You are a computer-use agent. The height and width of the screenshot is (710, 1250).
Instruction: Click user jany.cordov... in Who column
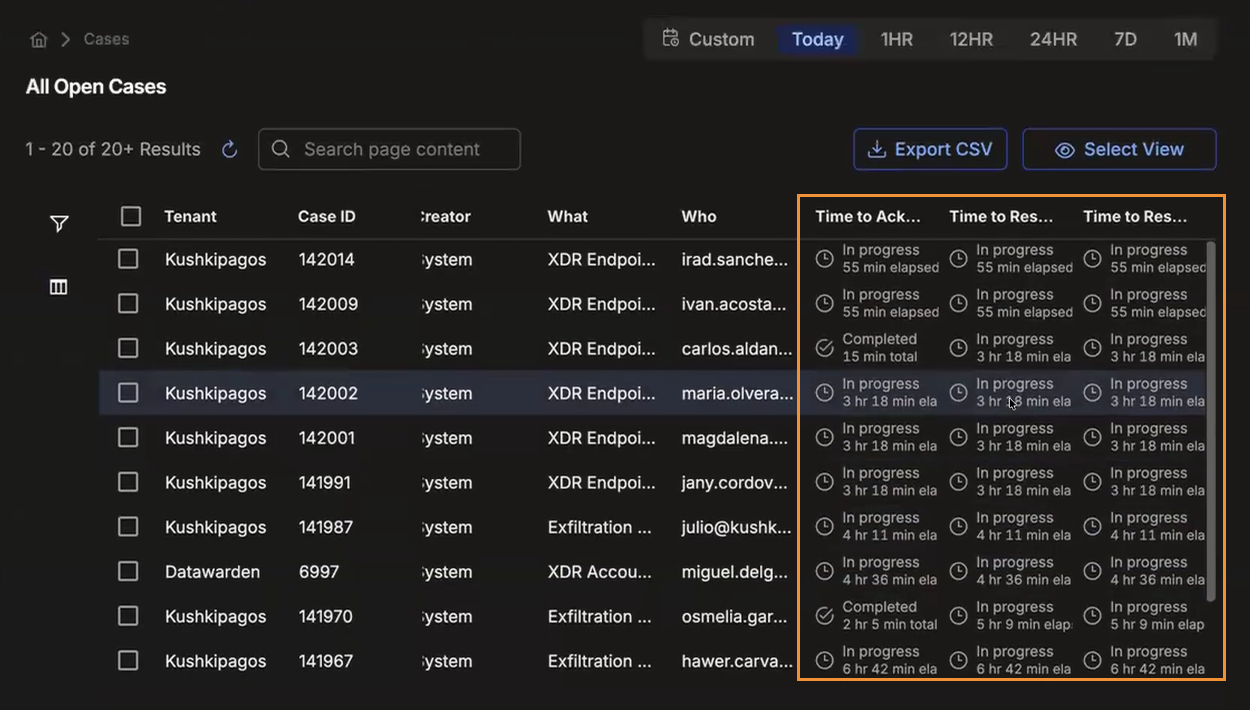point(735,482)
